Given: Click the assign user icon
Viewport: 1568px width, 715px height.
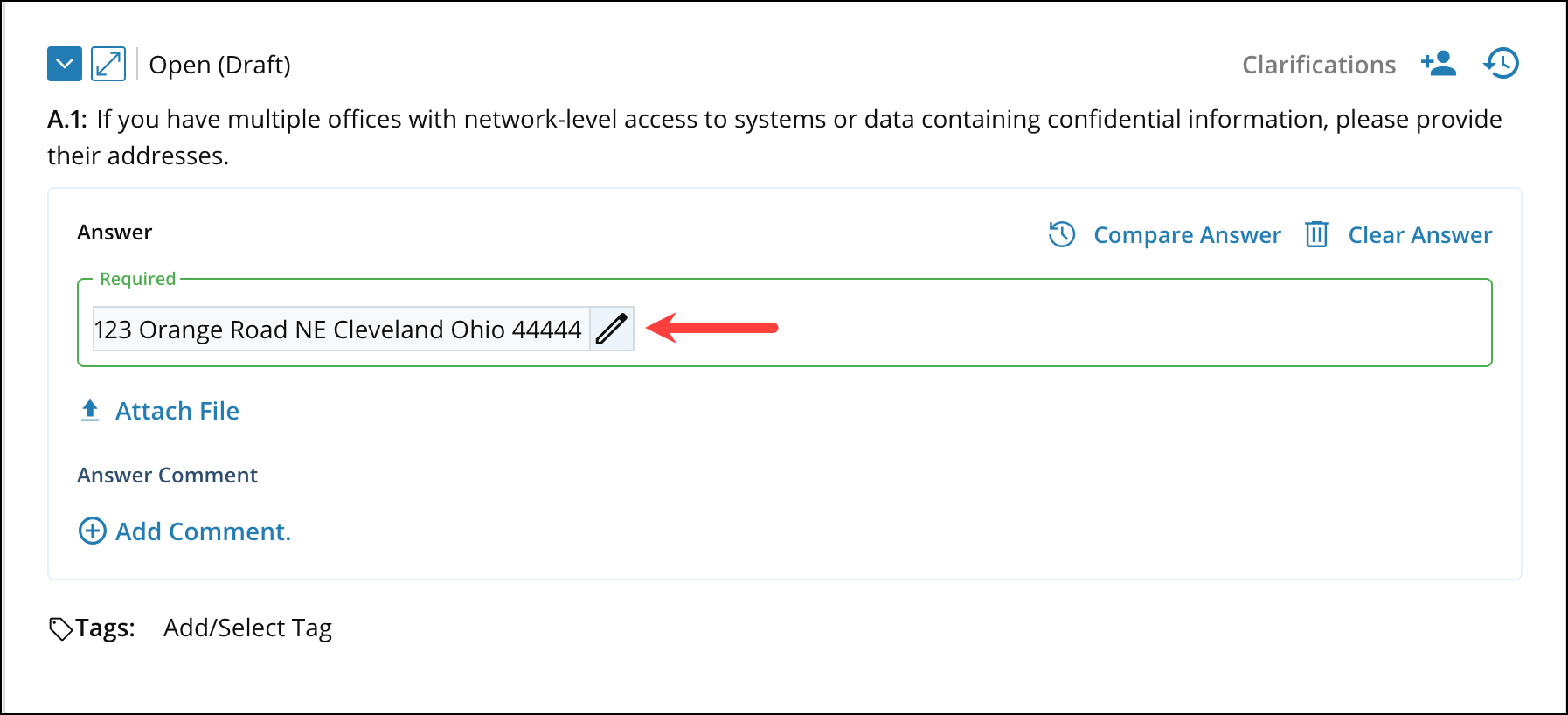Looking at the screenshot, I should 1438,64.
